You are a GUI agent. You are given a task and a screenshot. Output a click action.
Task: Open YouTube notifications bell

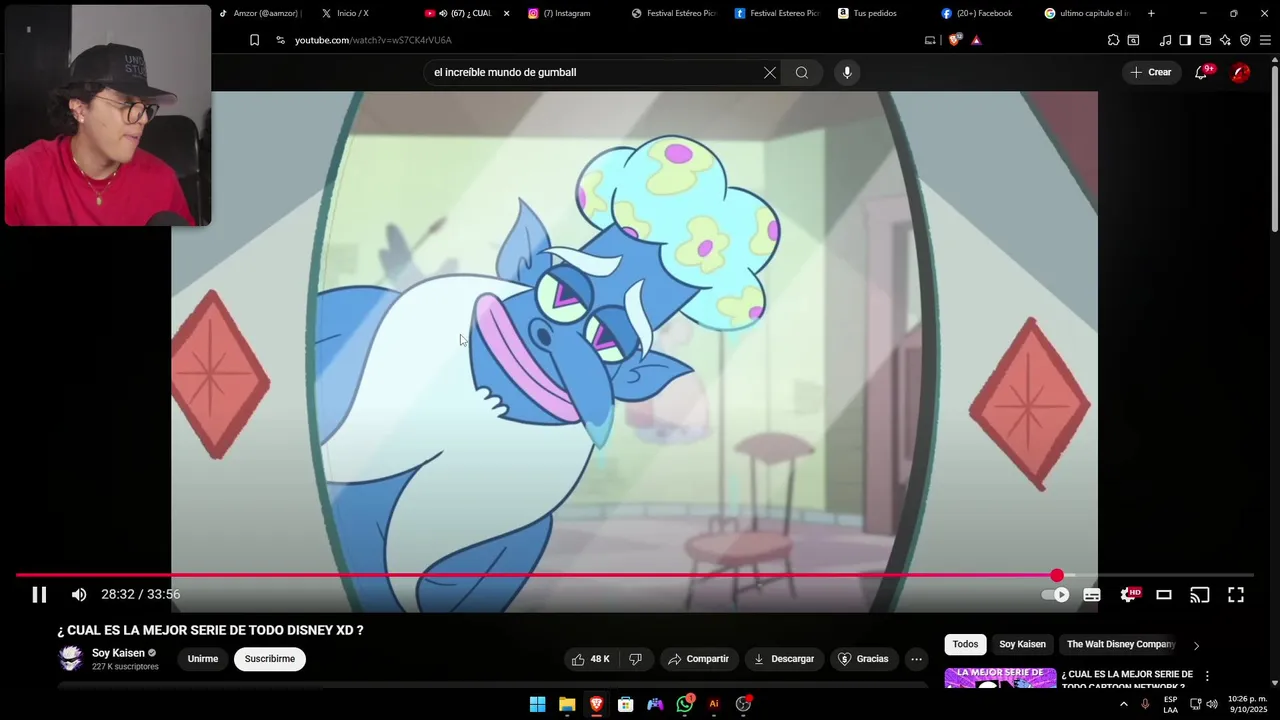point(1201,72)
